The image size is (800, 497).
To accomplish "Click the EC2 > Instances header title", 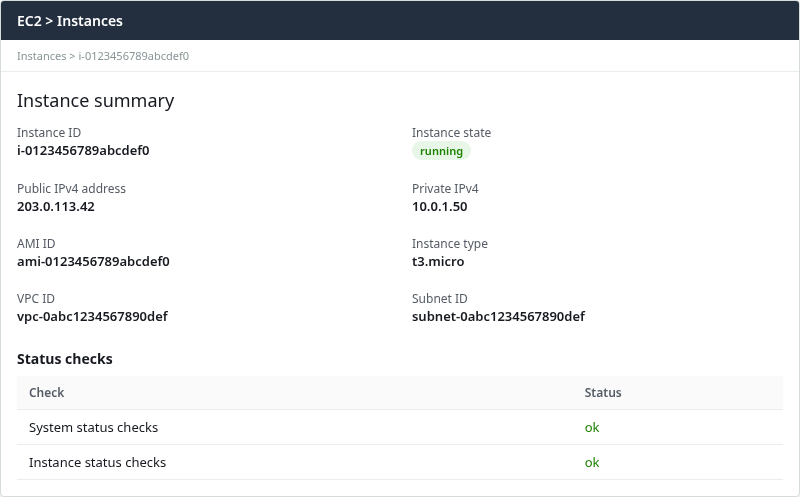I will click(70, 21).
